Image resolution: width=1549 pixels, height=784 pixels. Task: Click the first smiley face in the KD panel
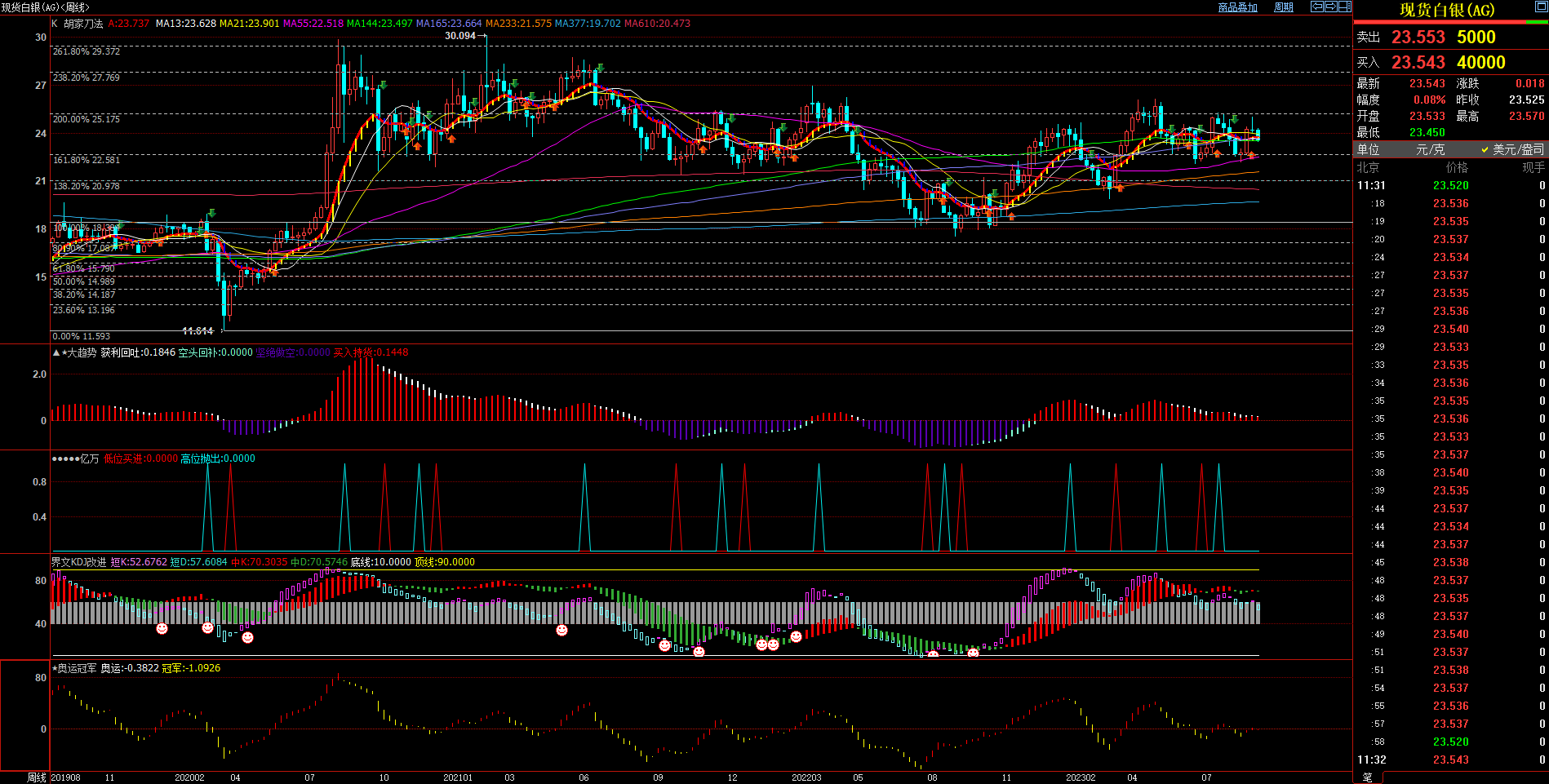pyautogui.click(x=162, y=628)
